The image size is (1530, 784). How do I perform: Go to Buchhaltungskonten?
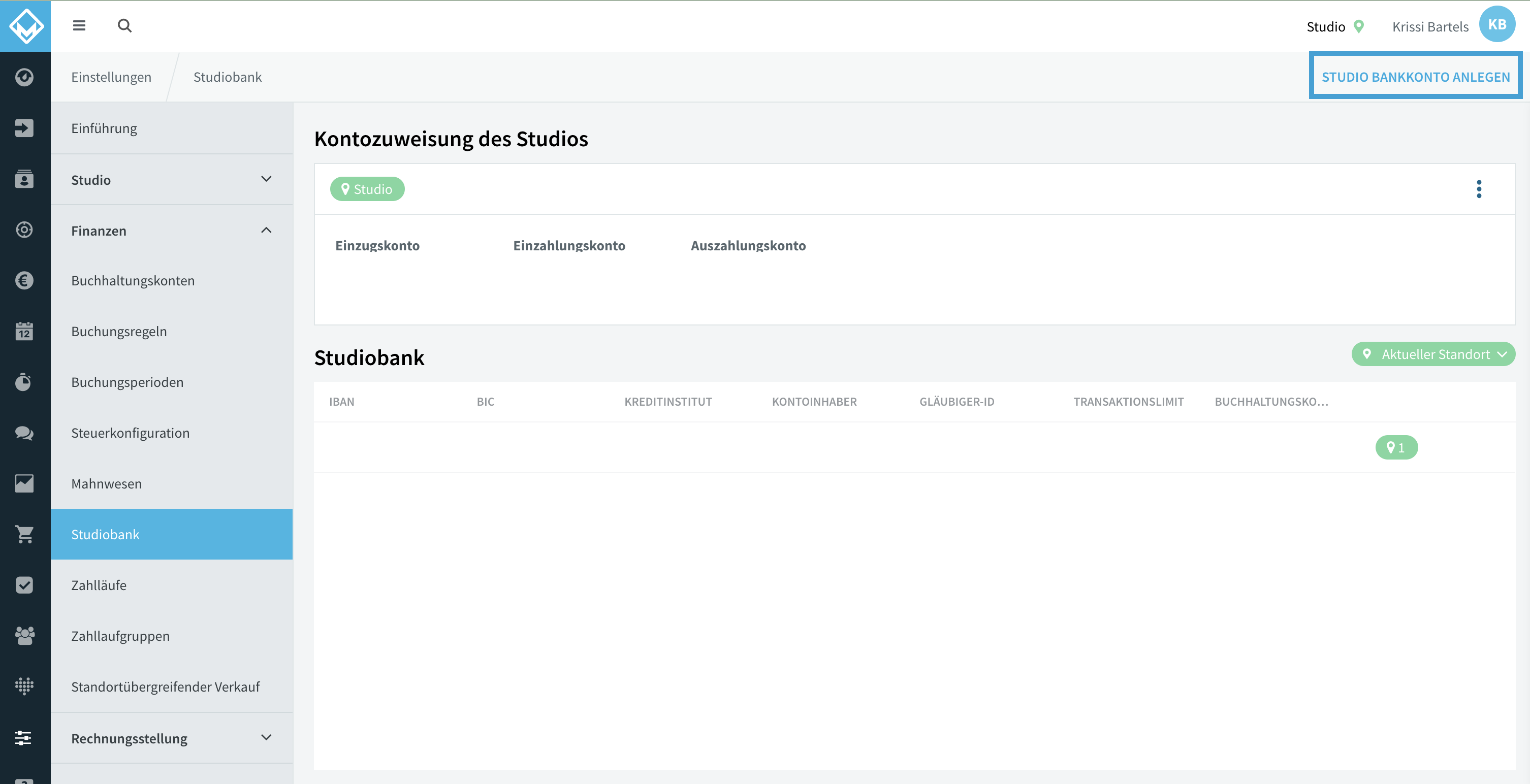(172, 281)
